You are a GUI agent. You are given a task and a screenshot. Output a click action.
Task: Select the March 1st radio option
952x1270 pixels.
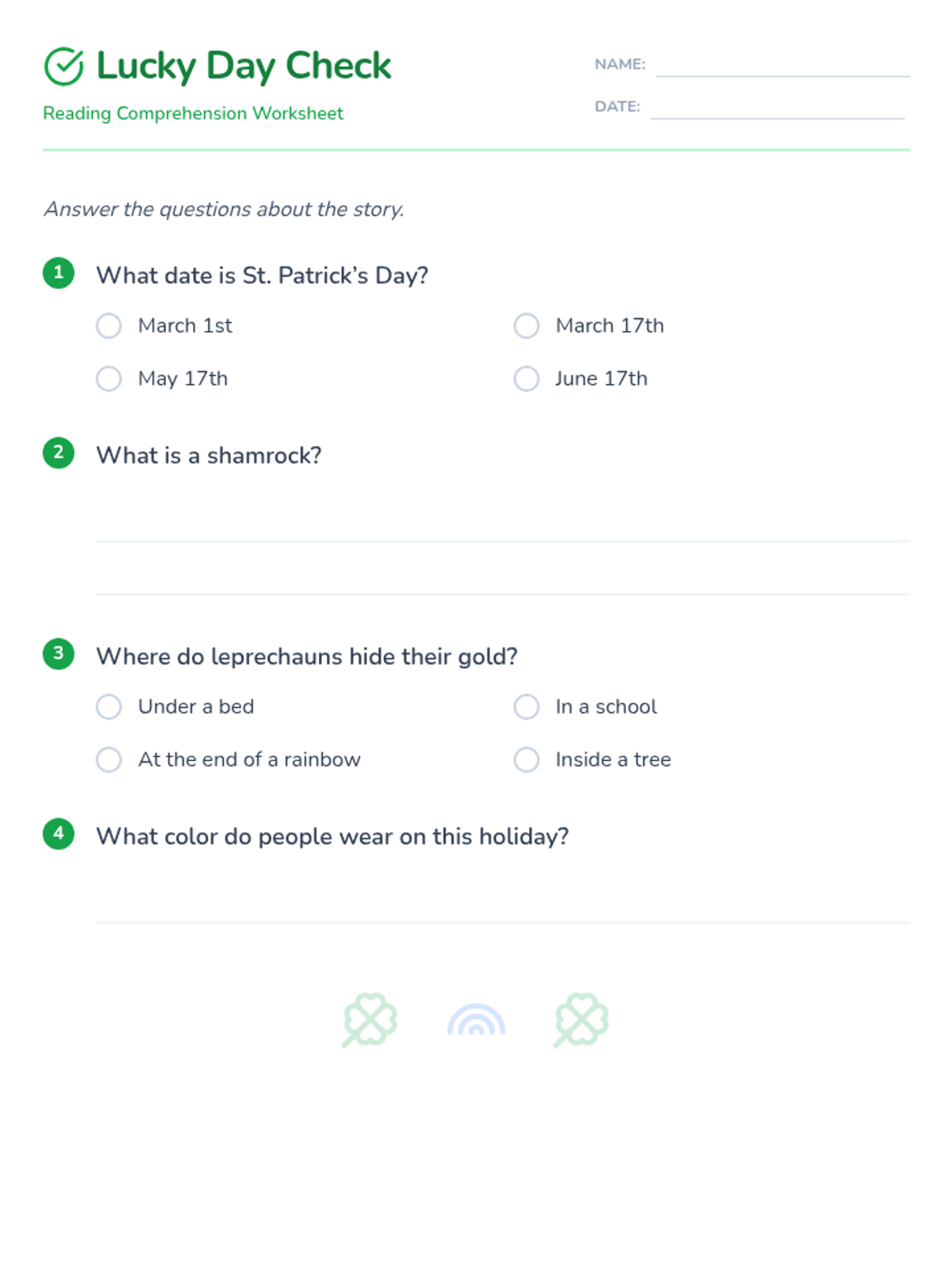(109, 325)
